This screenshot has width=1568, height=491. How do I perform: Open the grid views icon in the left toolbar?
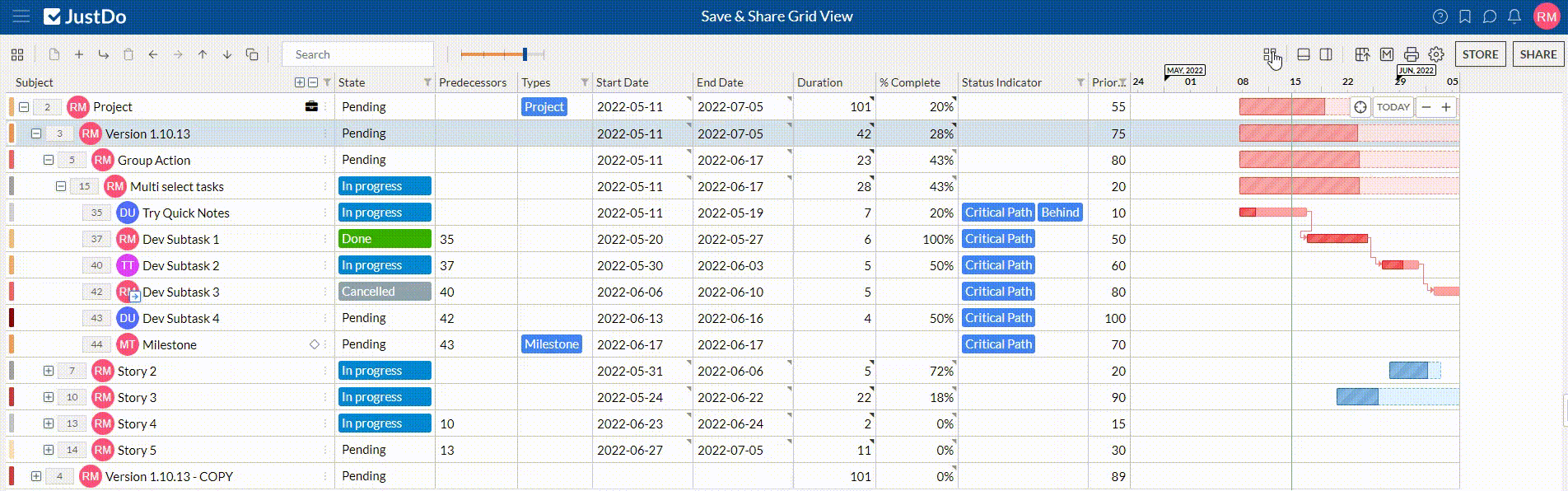(x=17, y=54)
